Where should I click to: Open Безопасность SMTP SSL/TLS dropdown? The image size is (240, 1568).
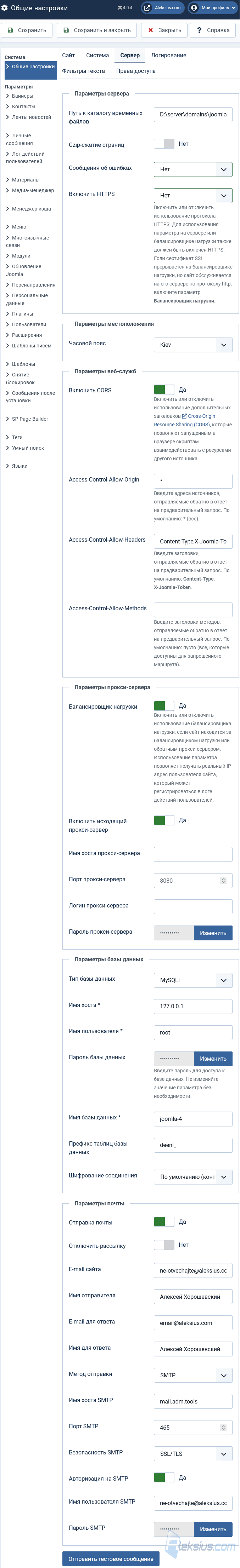click(193, 1454)
